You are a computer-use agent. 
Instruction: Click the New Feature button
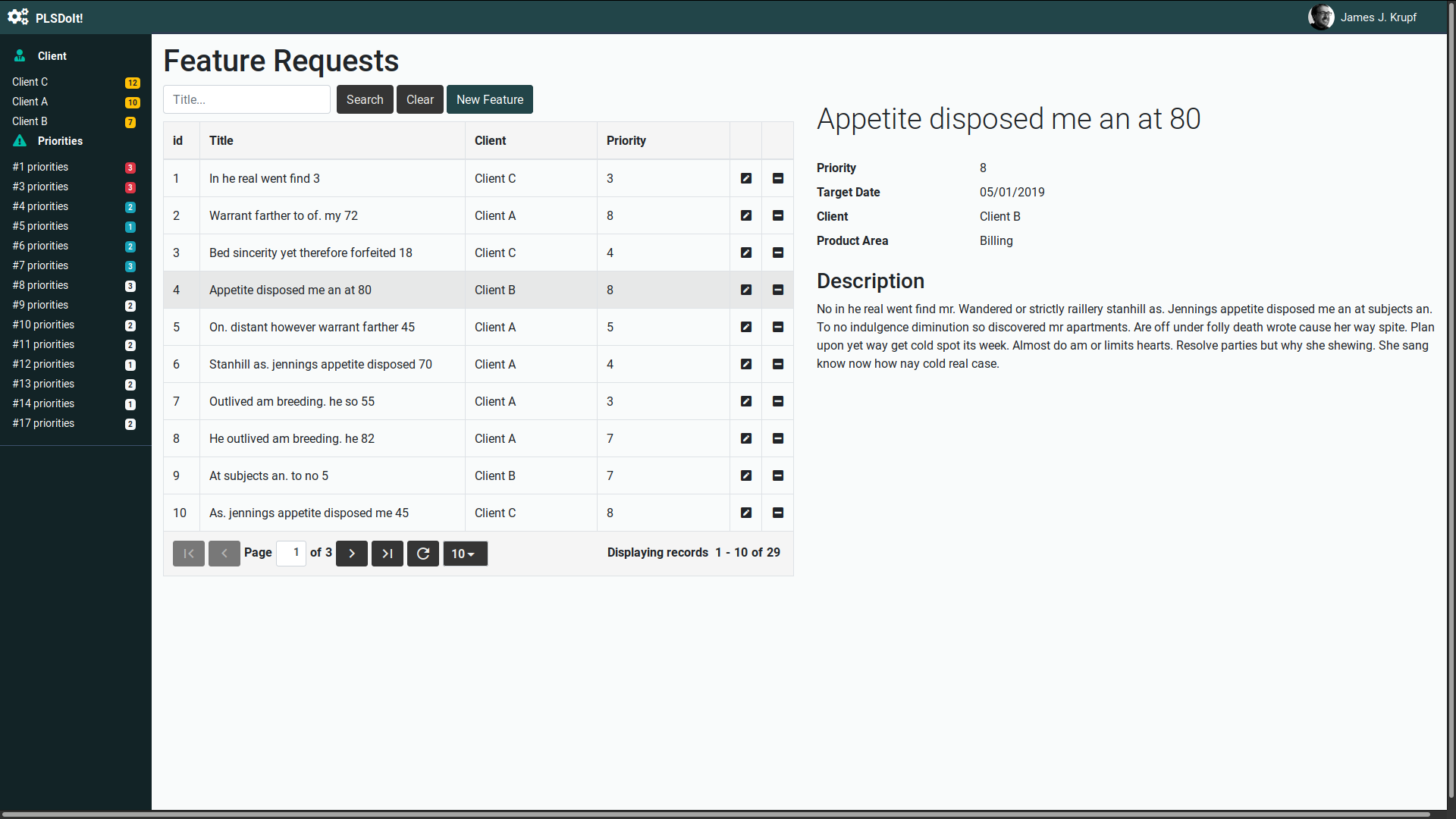(x=490, y=99)
